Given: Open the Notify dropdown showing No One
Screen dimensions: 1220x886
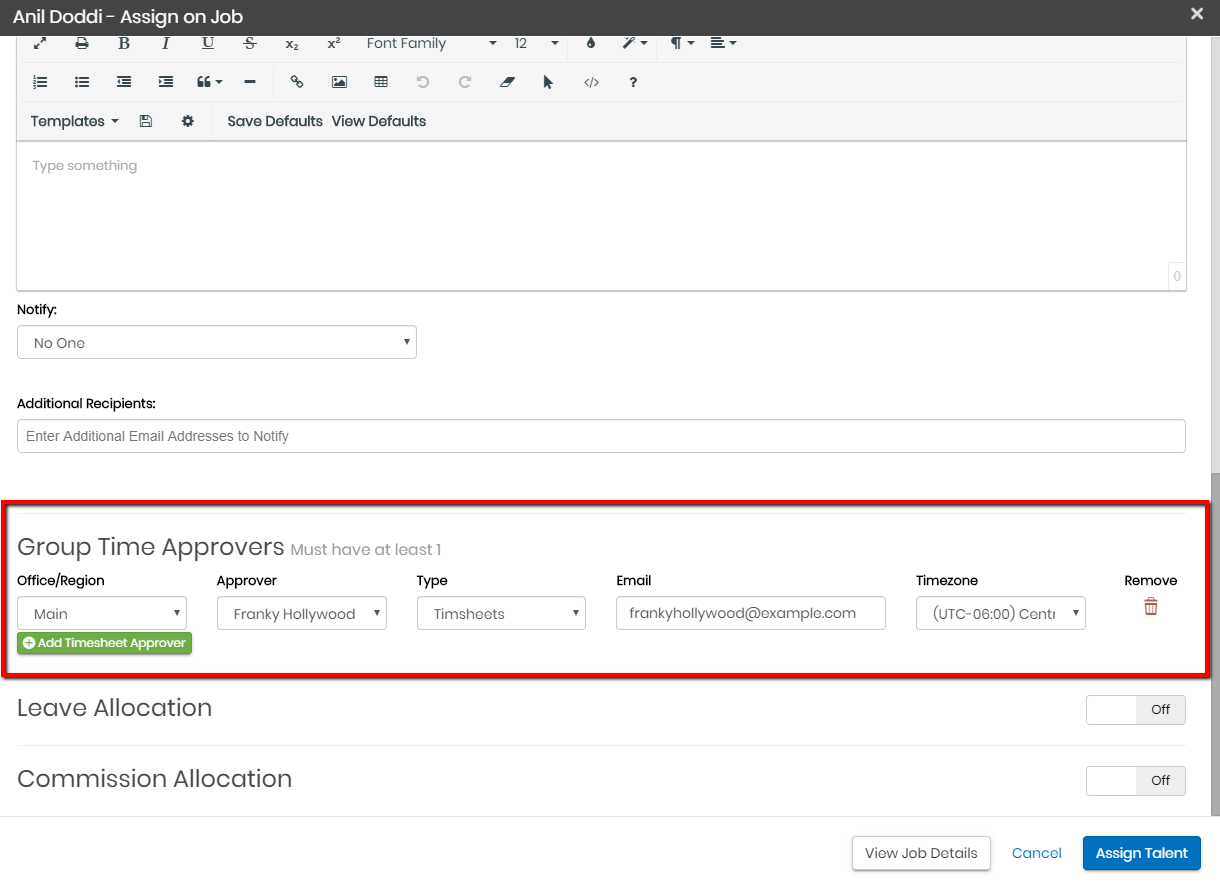Looking at the screenshot, I should [x=217, y=343].
